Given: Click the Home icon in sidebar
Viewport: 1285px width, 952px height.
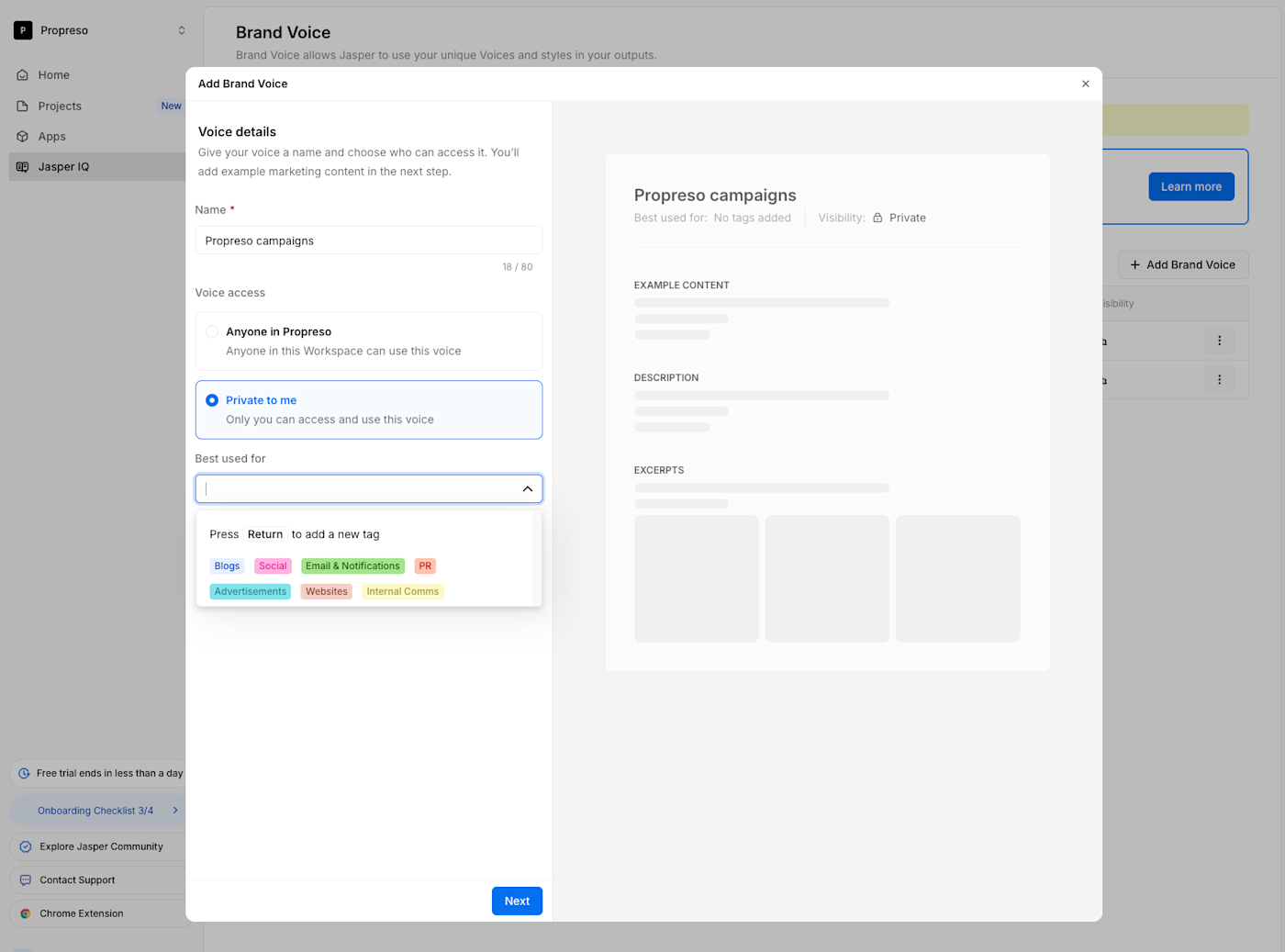Looking at the screenshot, I should click(23, 75).
